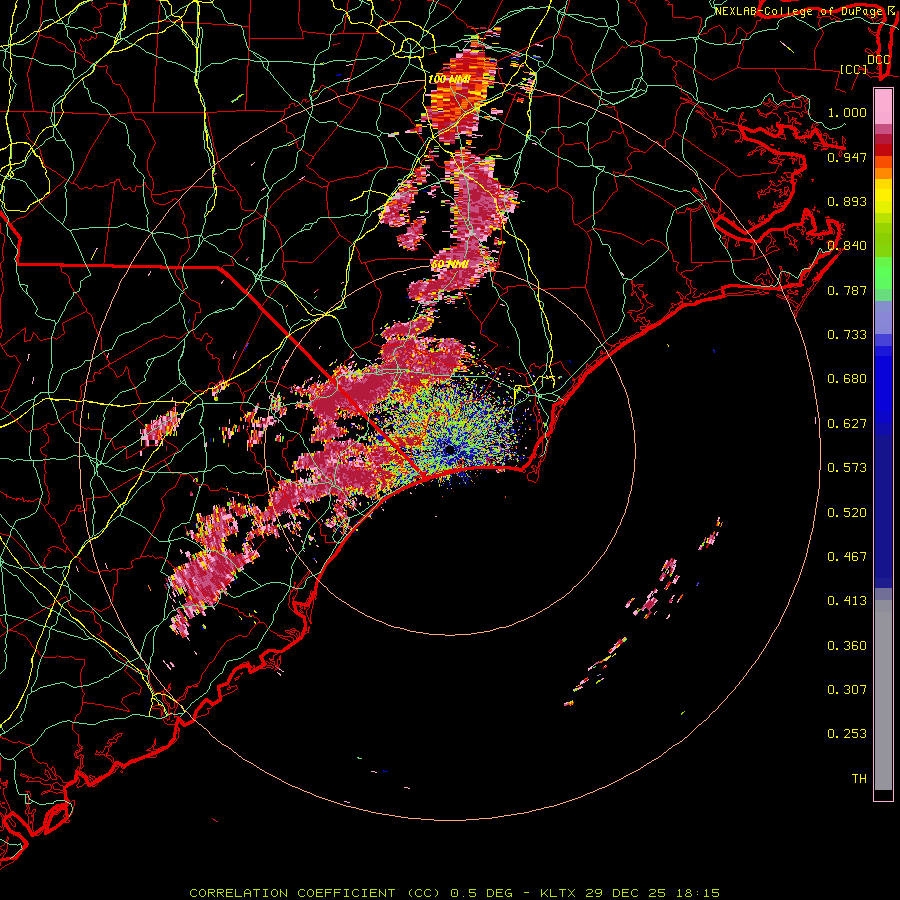Viewport: 900px width, 900px height.
Task: Click the 100 NMI range ring label
Action: (449, 79)
